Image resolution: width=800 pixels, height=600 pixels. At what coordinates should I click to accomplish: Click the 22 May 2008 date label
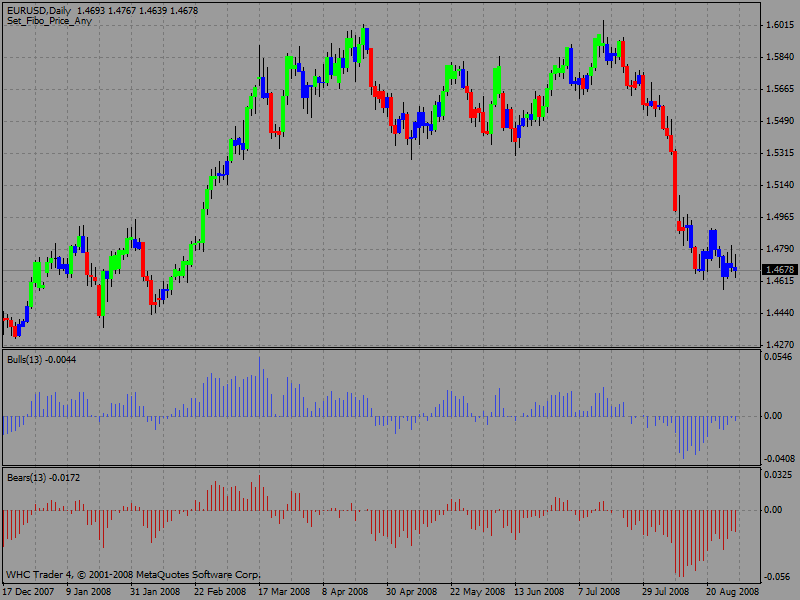pyautogui.click(x=478, y=592)
